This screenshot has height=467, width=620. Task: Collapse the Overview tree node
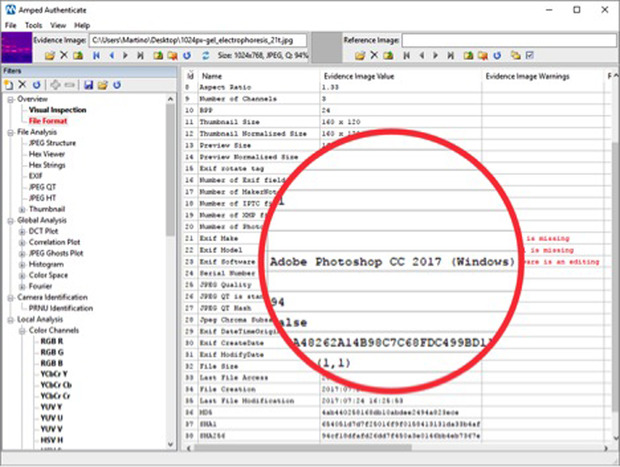pos(11,99)
